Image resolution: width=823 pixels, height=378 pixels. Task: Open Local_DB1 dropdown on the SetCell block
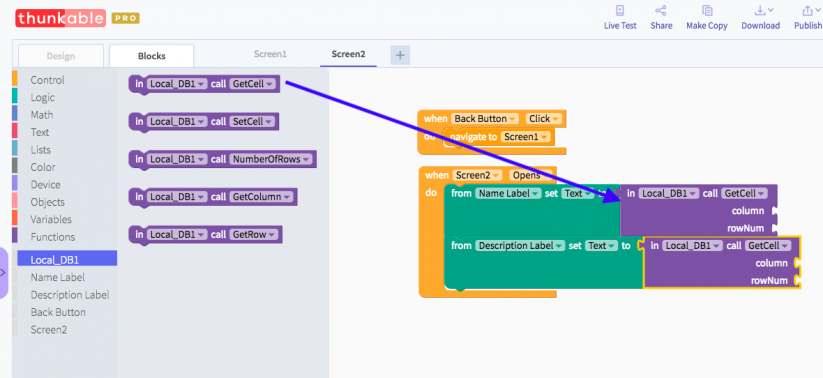177,121
